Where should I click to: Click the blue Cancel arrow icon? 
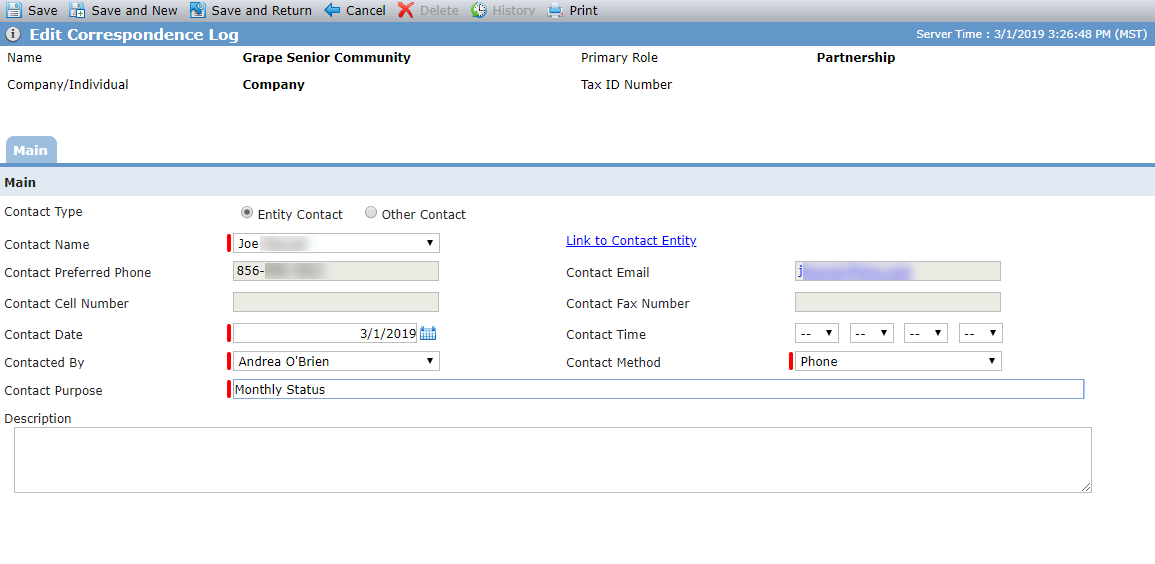coord(332,10)
